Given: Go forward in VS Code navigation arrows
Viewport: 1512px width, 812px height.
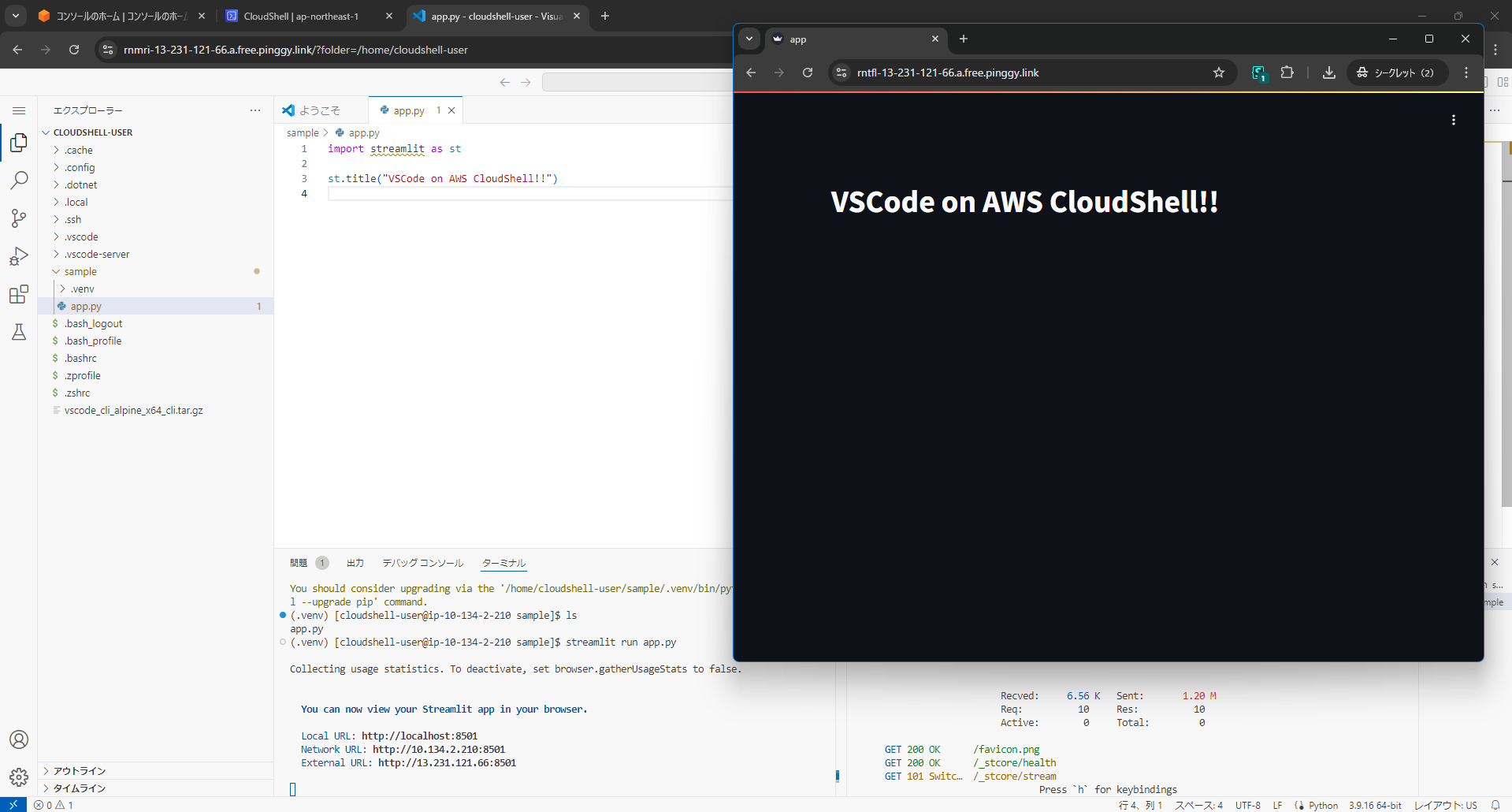Looking at the screenshot, I should pyautogui.click(x=526, y=82).
